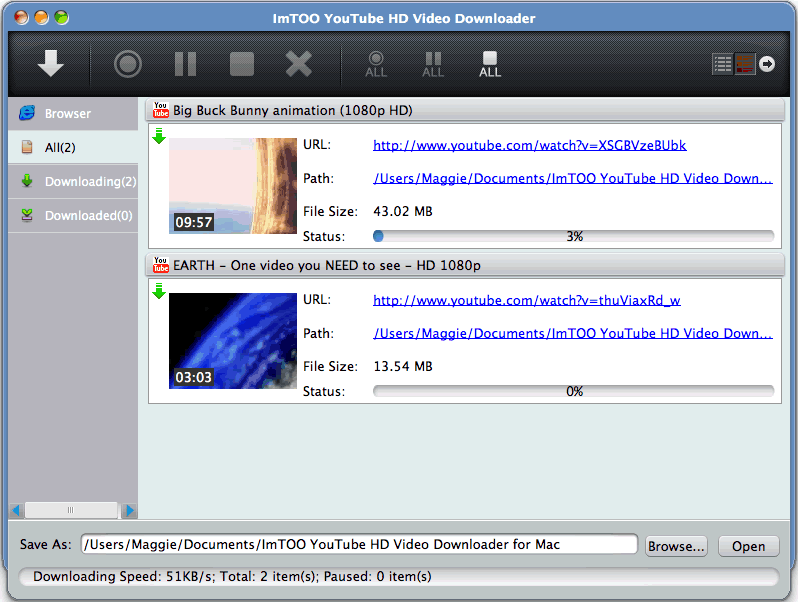This screenshot has width=798, height=602.
Task: Click the sidebar scrollbar left arrow
Action: 16,510
